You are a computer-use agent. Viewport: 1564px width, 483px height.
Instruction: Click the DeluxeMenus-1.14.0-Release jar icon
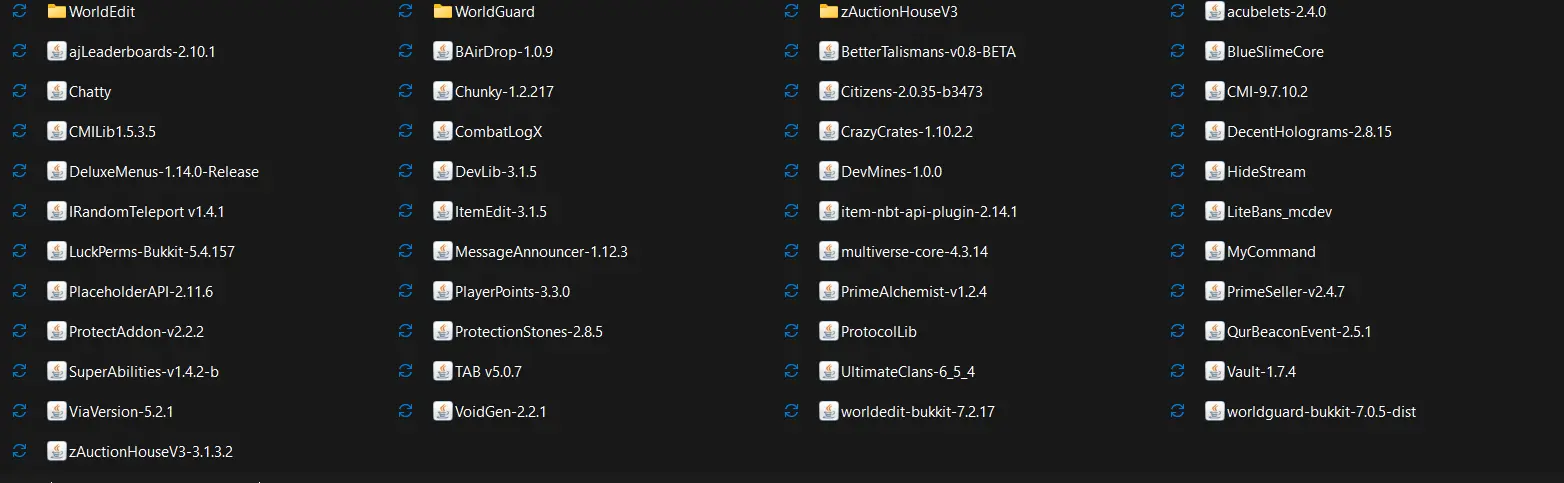(56, 171)
